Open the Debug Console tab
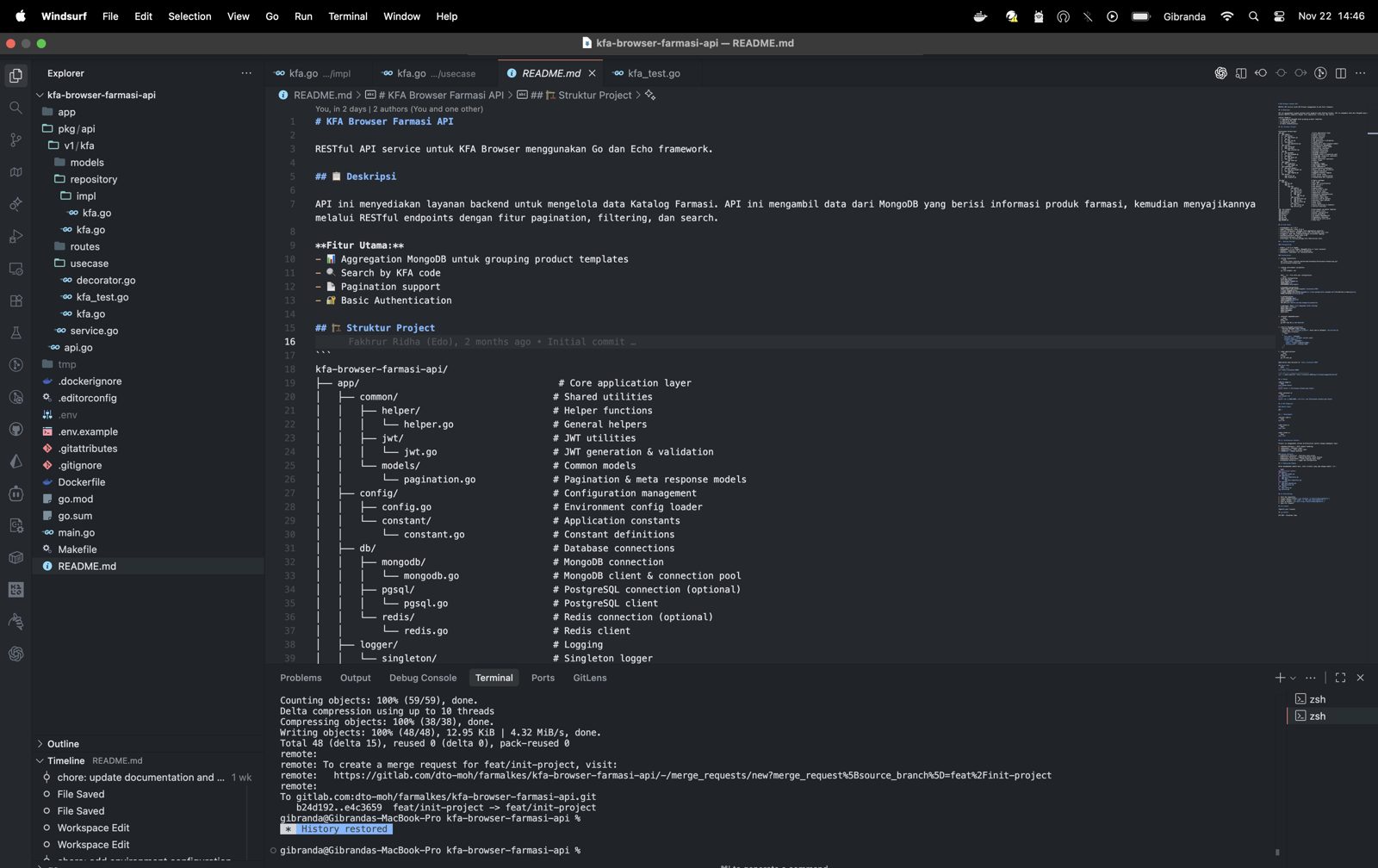This screenshot has height=868, width=1378. [423, 678]
